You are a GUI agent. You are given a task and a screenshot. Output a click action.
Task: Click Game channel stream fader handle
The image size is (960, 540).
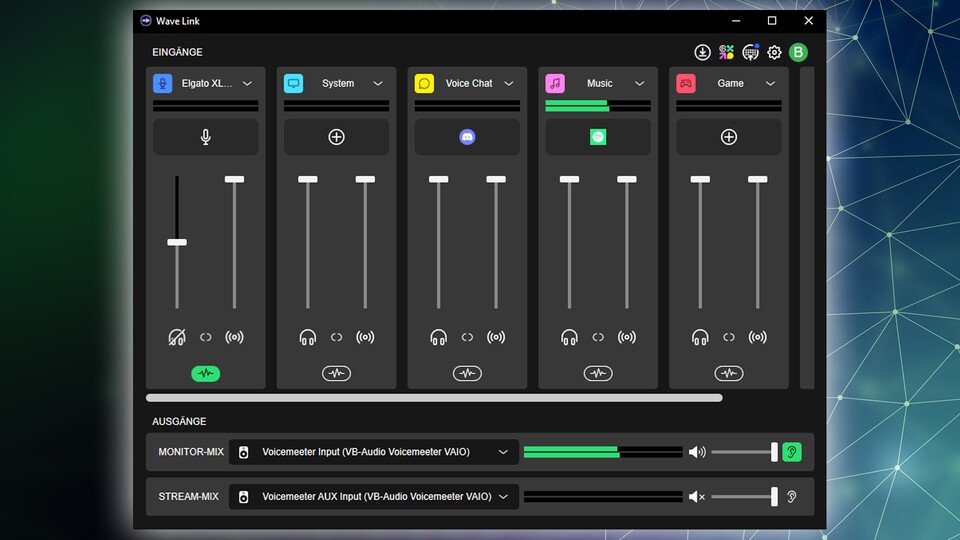(x=757, y=179)
